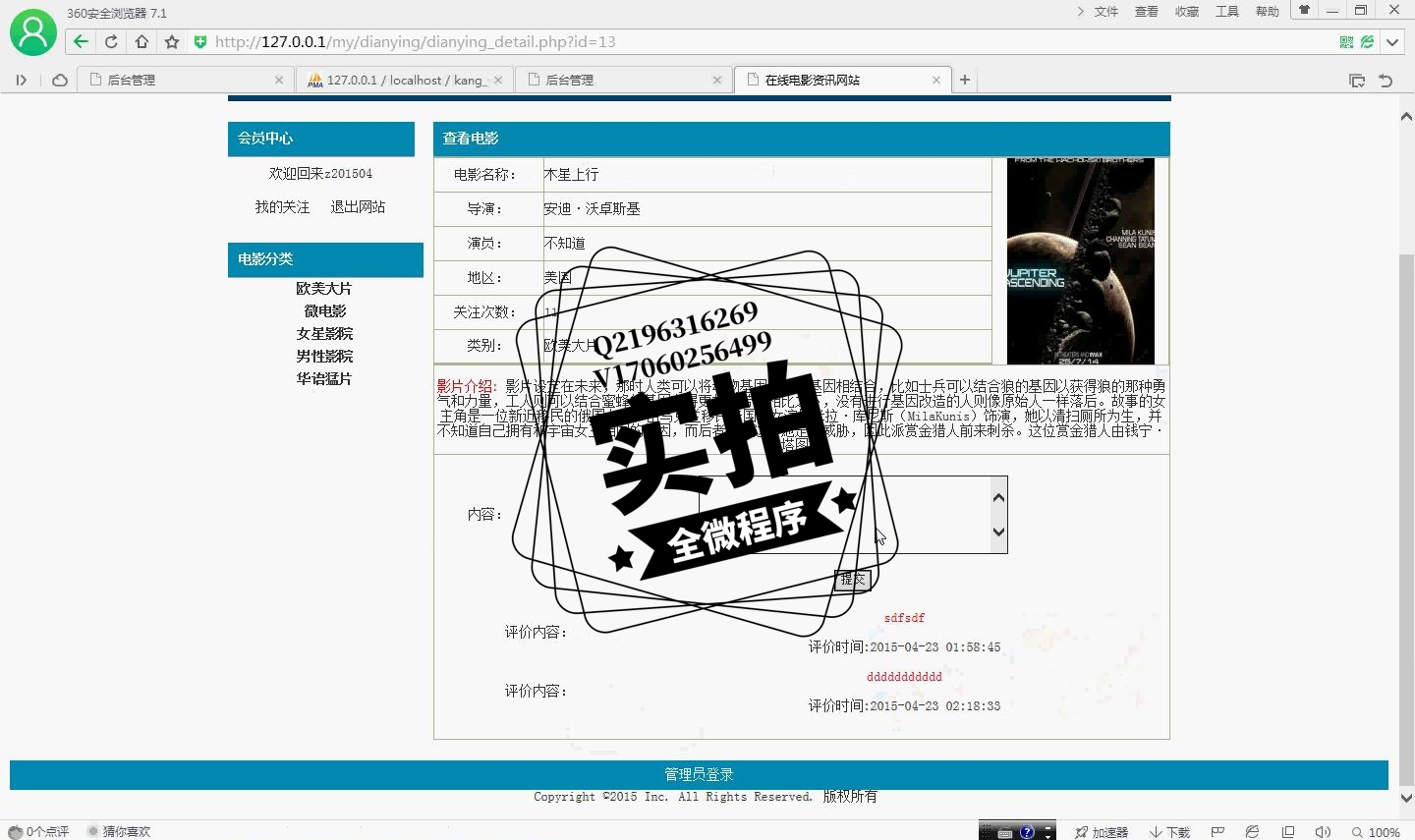Viewport: 1415px width, 840px height.
Task: Click the 木星上行 movie title text
Action: tap(571, 174)
